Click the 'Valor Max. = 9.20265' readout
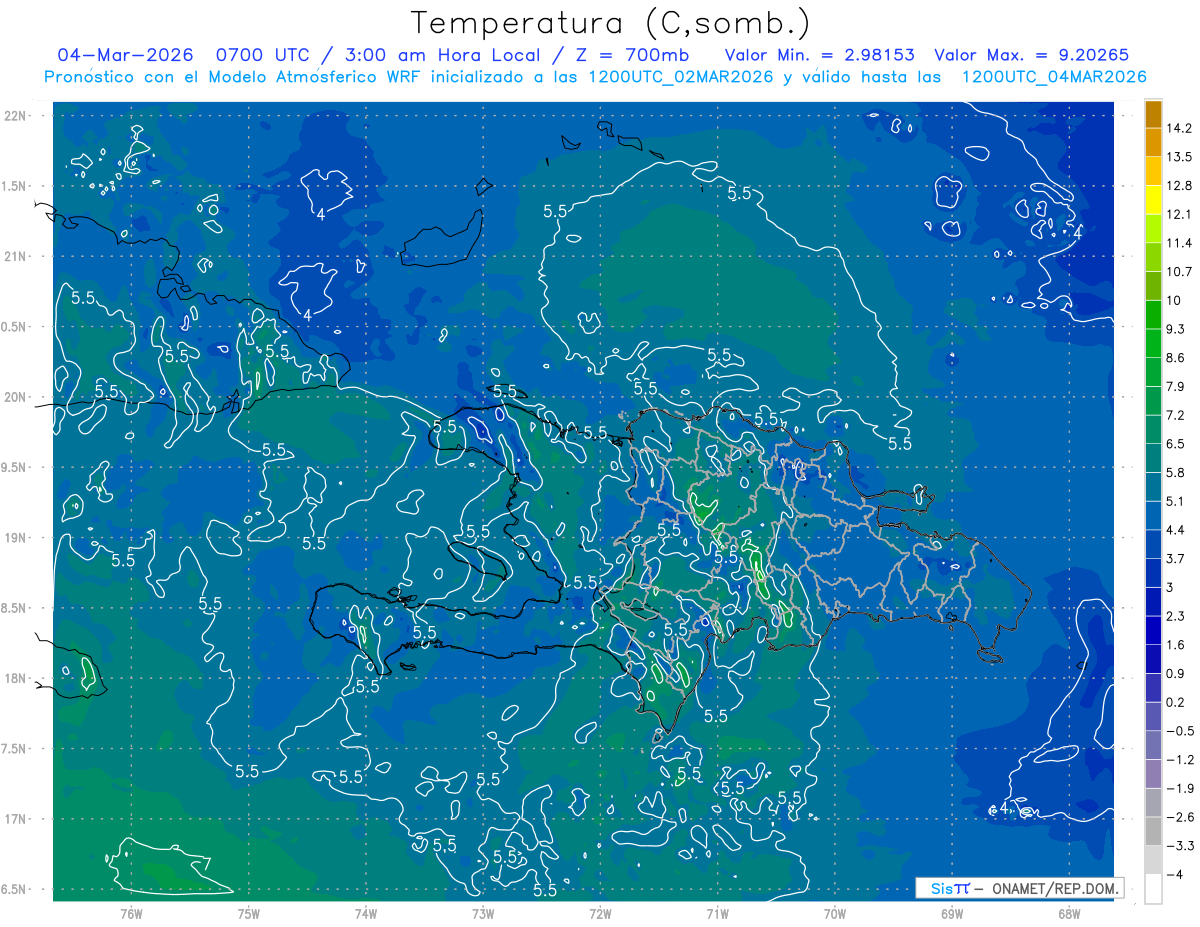Viewport: 1200px width, 927px height. pos(1032,55)
